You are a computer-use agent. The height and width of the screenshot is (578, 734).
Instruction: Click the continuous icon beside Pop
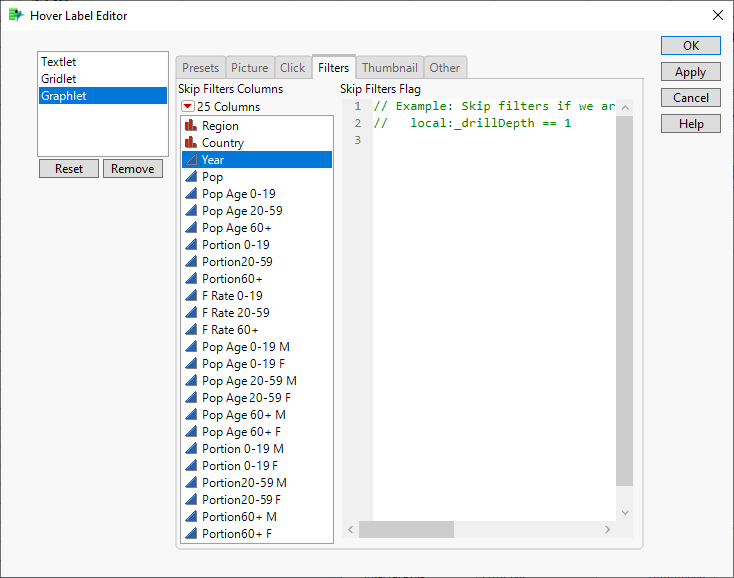coord(191,176)
